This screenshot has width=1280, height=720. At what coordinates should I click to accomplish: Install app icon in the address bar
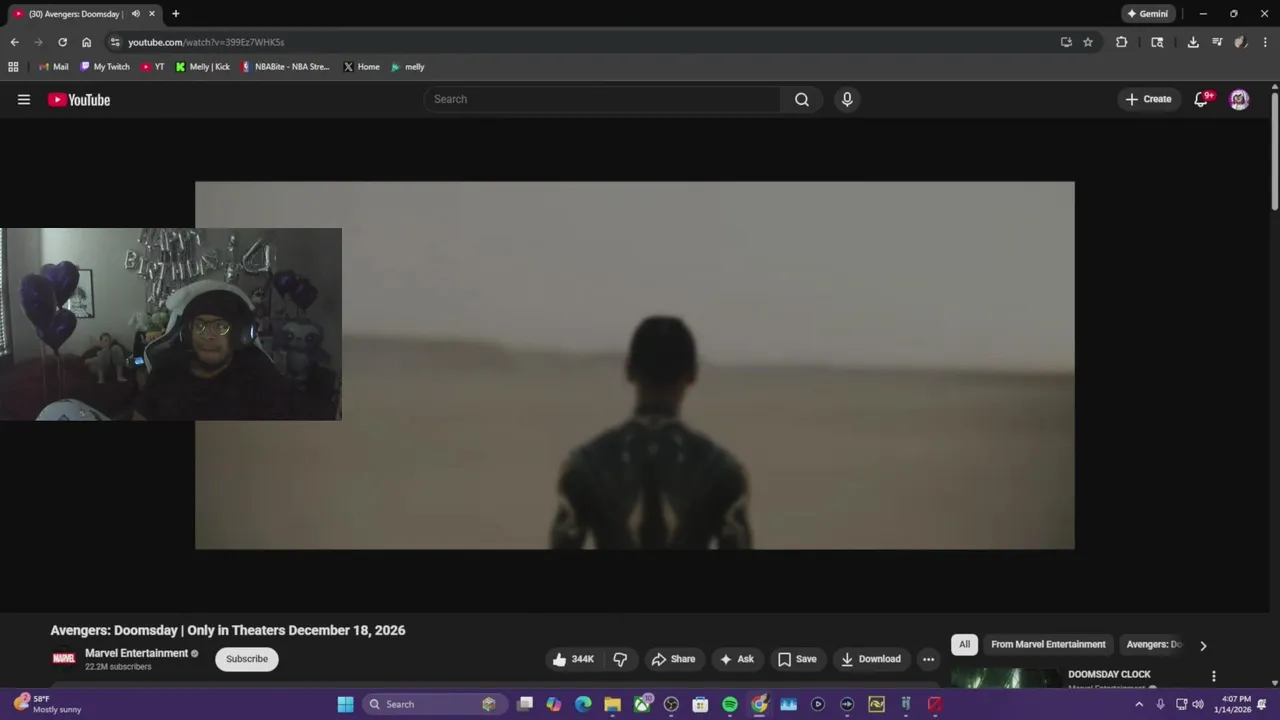(x=1066, y=42)
